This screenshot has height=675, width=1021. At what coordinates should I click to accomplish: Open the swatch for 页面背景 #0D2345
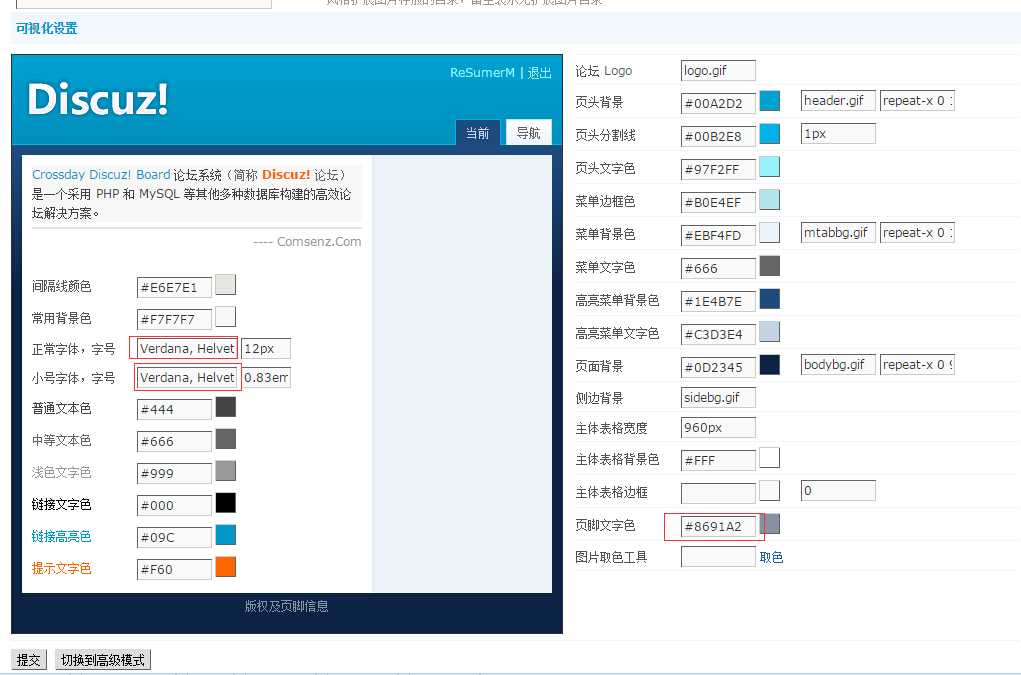(x=770, y=365)
